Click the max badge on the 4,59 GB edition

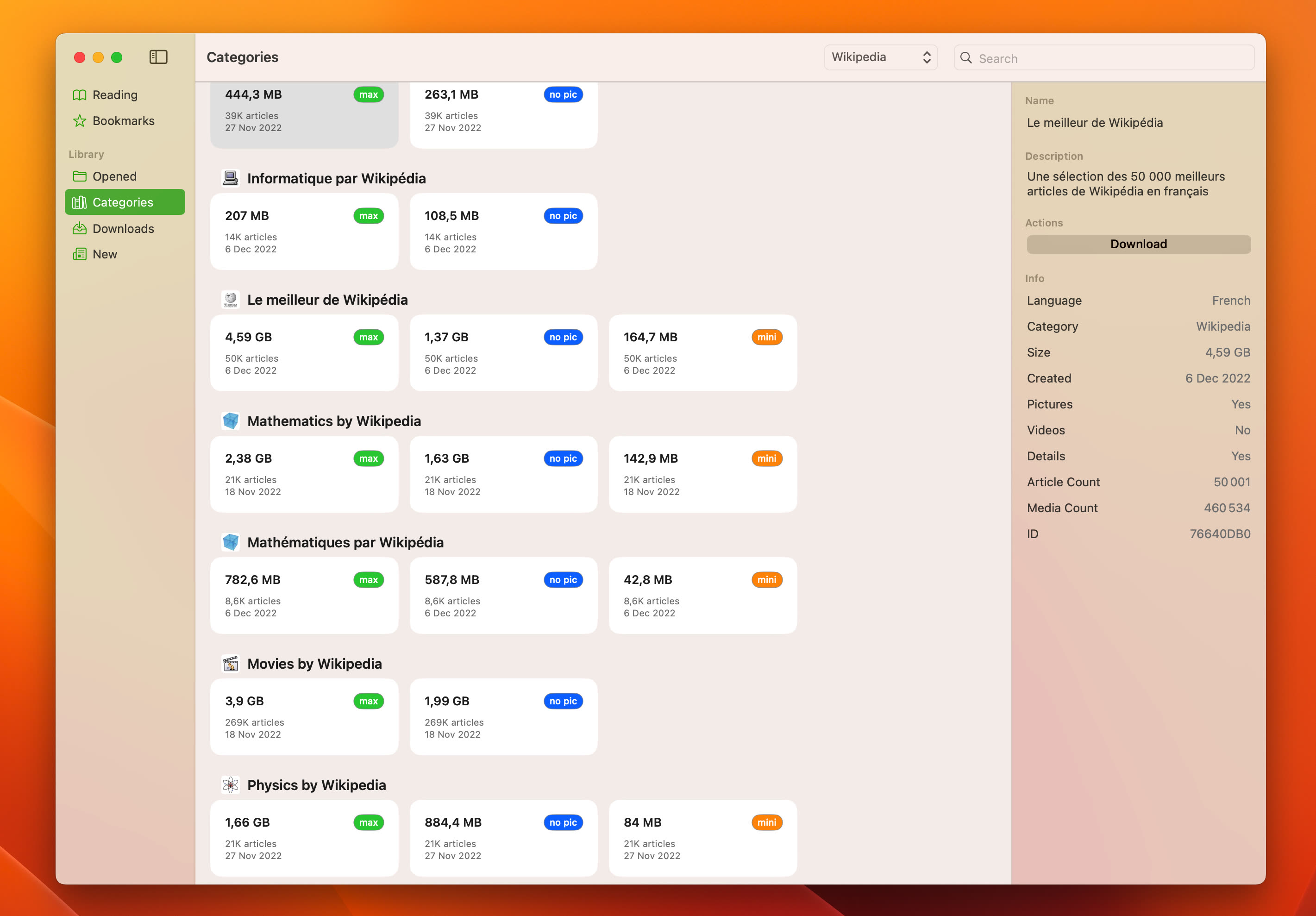tap(369, 337)
